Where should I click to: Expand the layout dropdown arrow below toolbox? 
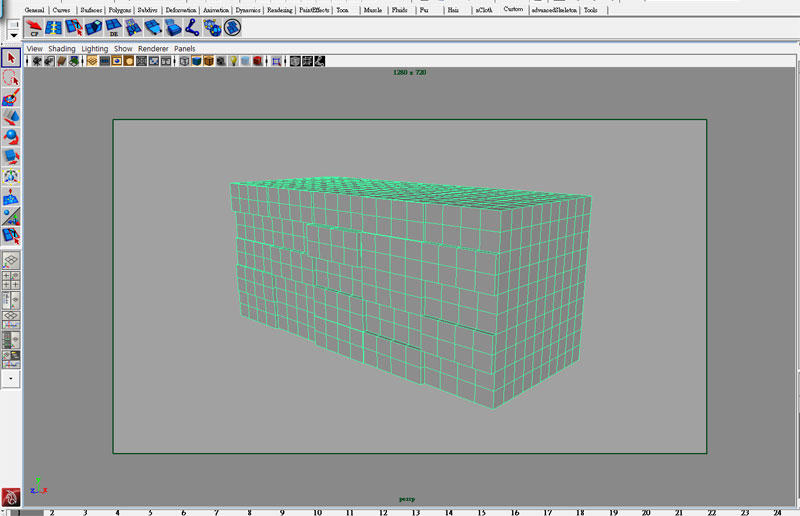11,379
